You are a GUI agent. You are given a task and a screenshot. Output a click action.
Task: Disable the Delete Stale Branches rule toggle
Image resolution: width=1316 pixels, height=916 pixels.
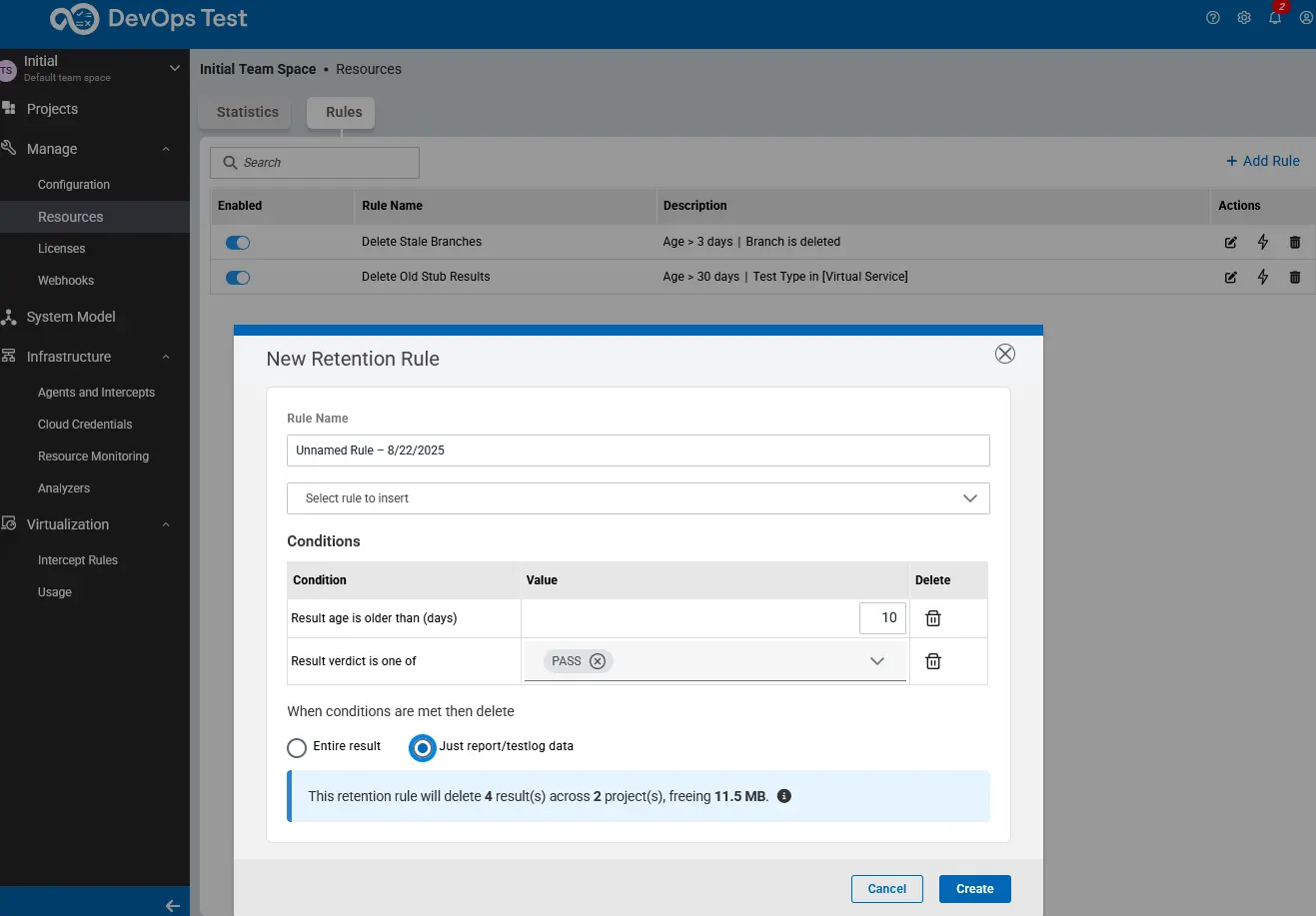[238, 242]
